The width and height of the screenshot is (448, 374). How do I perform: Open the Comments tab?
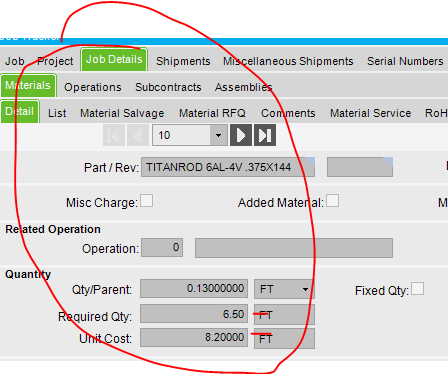(x=288, y=113)
